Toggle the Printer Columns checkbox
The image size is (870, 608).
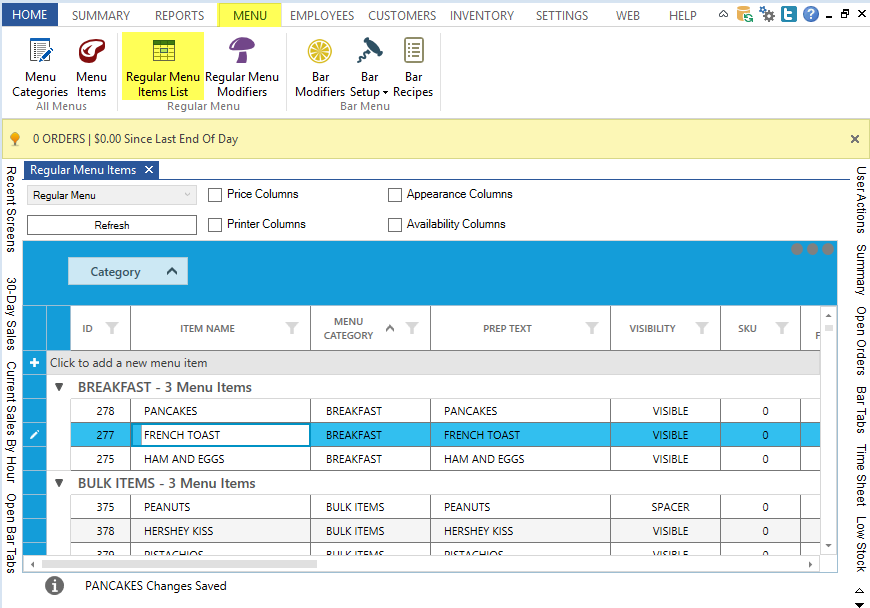(x=215, y=225)
